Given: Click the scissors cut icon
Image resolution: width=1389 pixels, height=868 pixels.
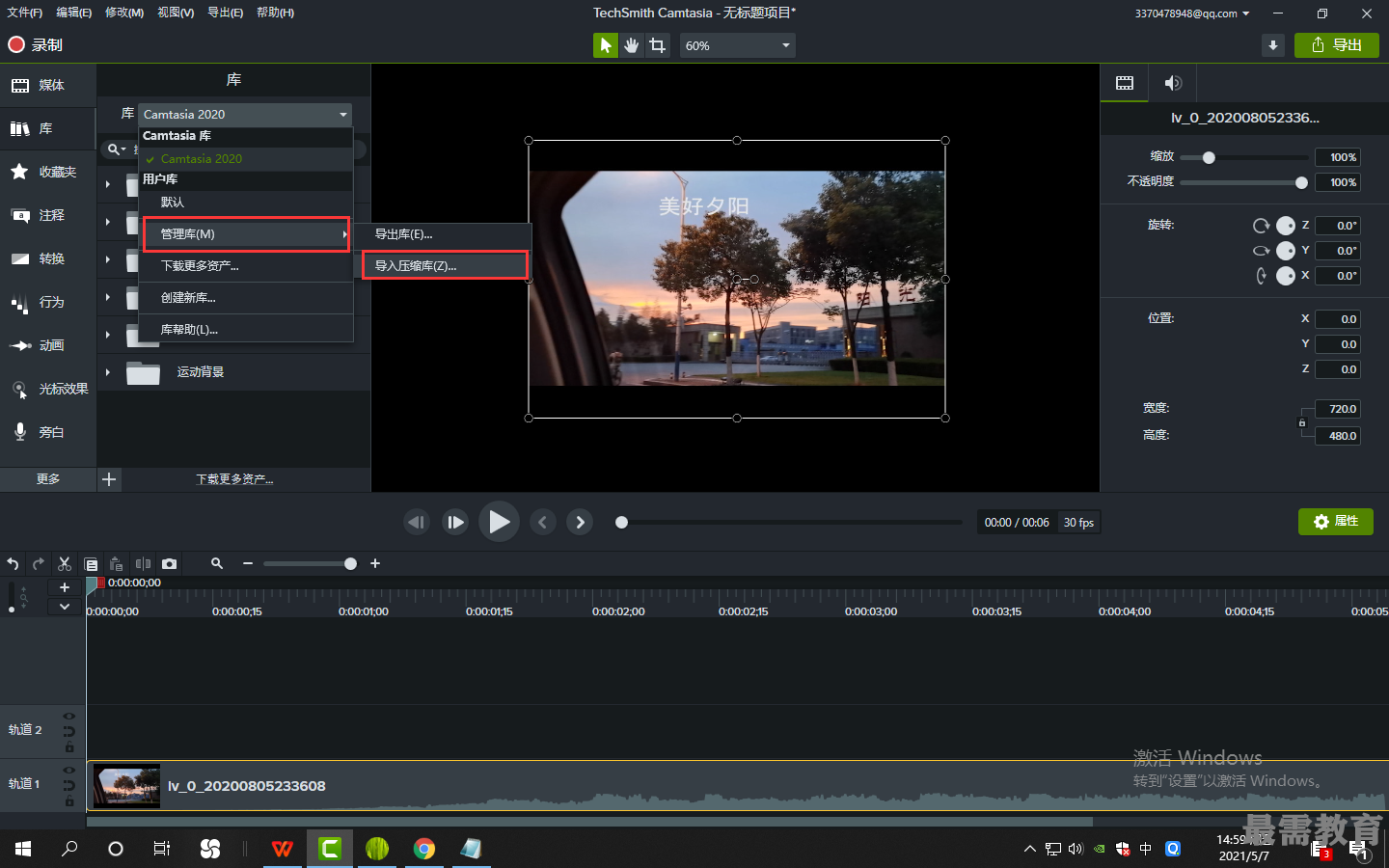Looking at the screenshot, I should [x=65, y=563].
